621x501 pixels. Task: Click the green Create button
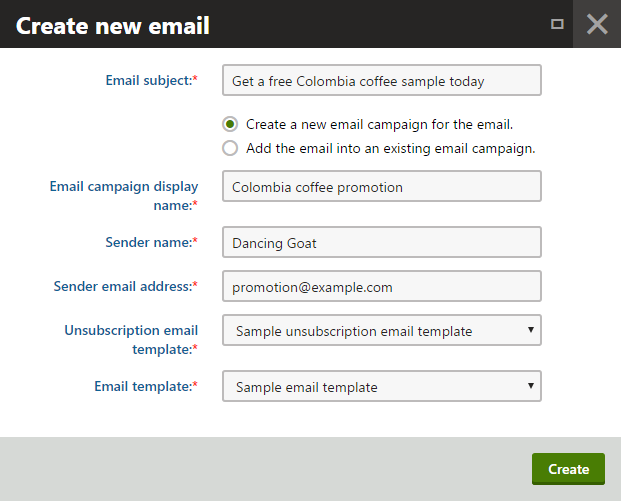(x=568, y=469)
